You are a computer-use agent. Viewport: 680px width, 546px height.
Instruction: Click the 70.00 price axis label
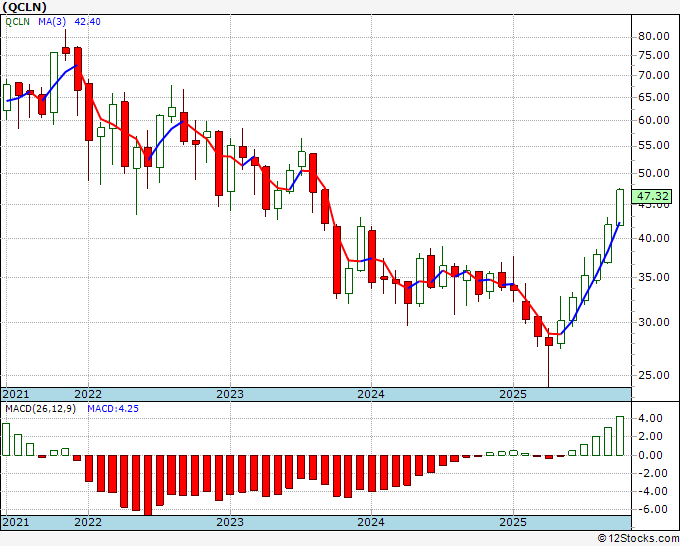(x=654, y=75)
